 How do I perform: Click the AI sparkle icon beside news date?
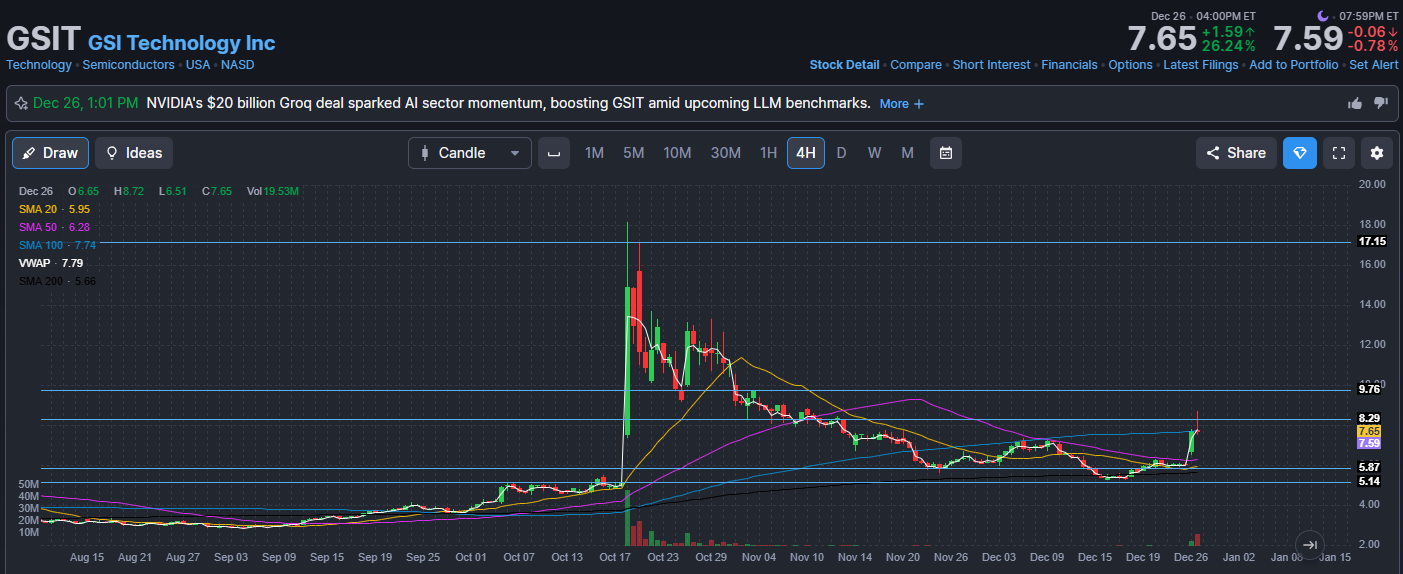tap(21, 103)
